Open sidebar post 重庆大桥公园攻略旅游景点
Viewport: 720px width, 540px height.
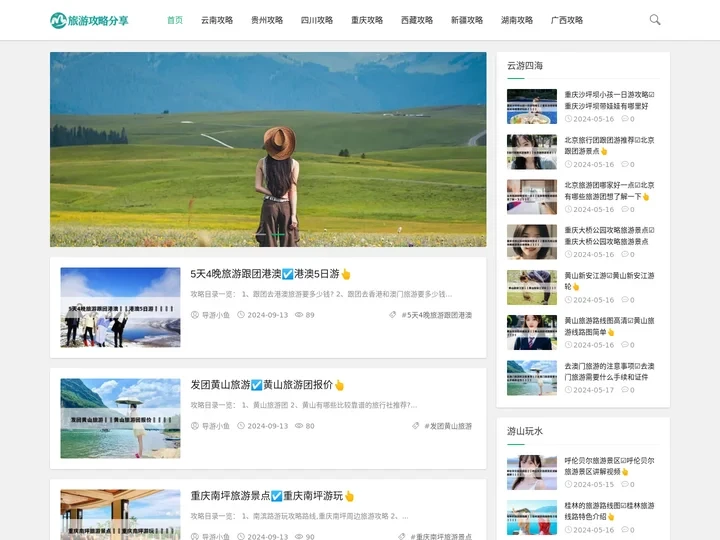coord(609,236)
